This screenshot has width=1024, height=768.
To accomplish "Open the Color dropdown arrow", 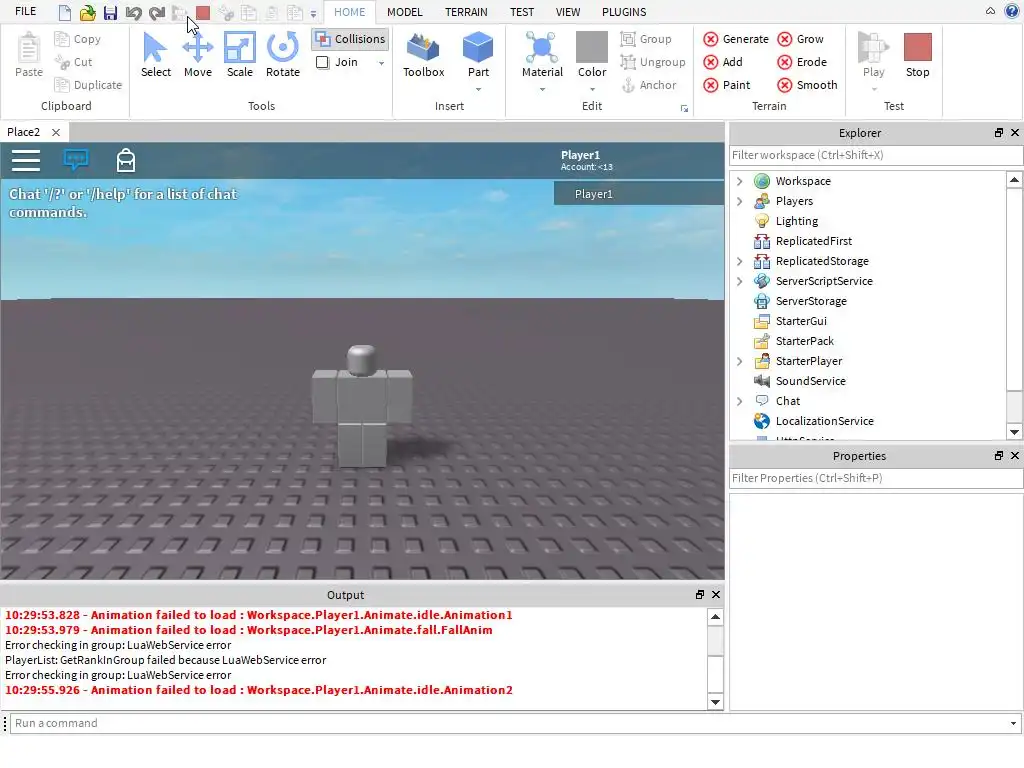I will (x=592, y=89).
